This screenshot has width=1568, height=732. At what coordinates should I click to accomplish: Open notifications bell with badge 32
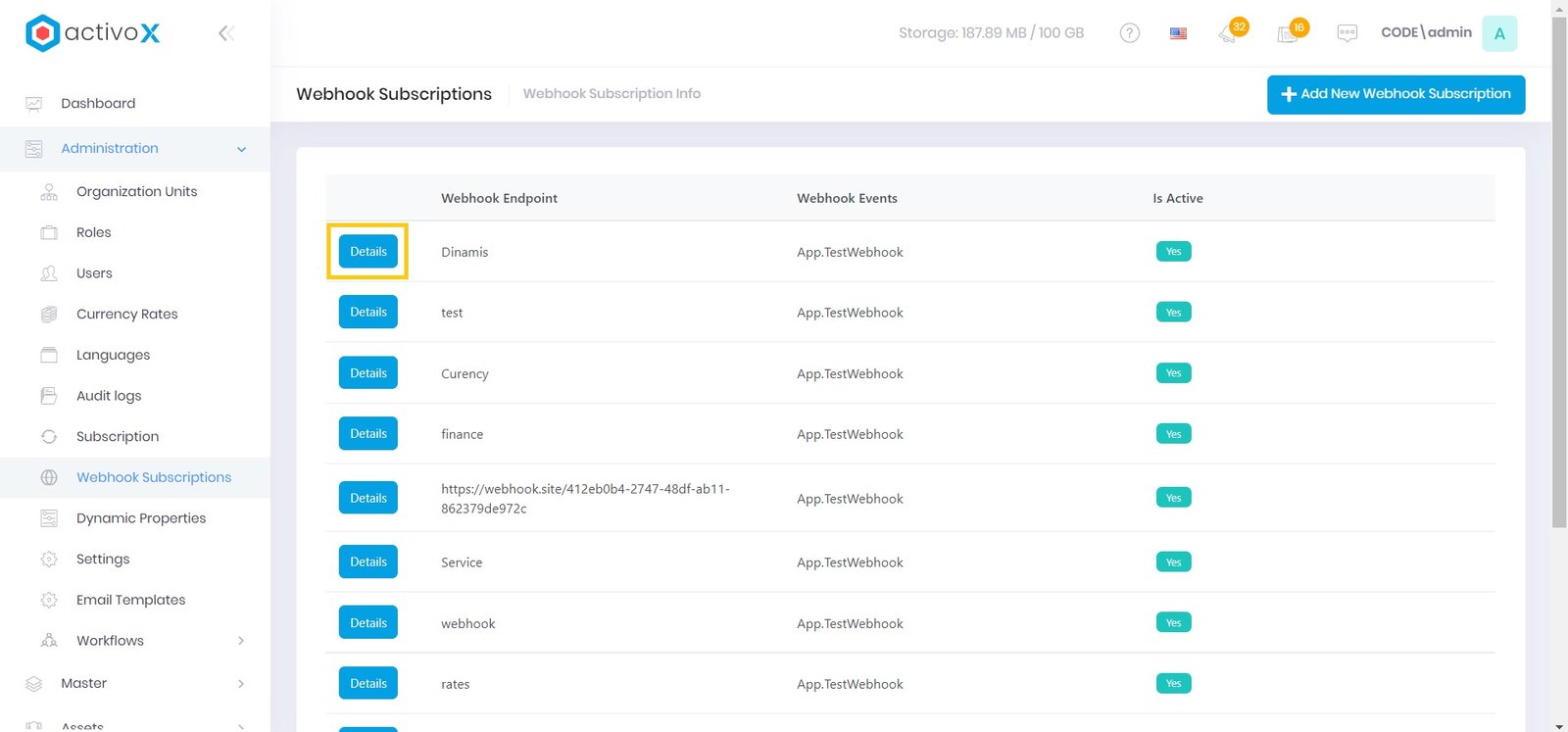point(1229,32)
